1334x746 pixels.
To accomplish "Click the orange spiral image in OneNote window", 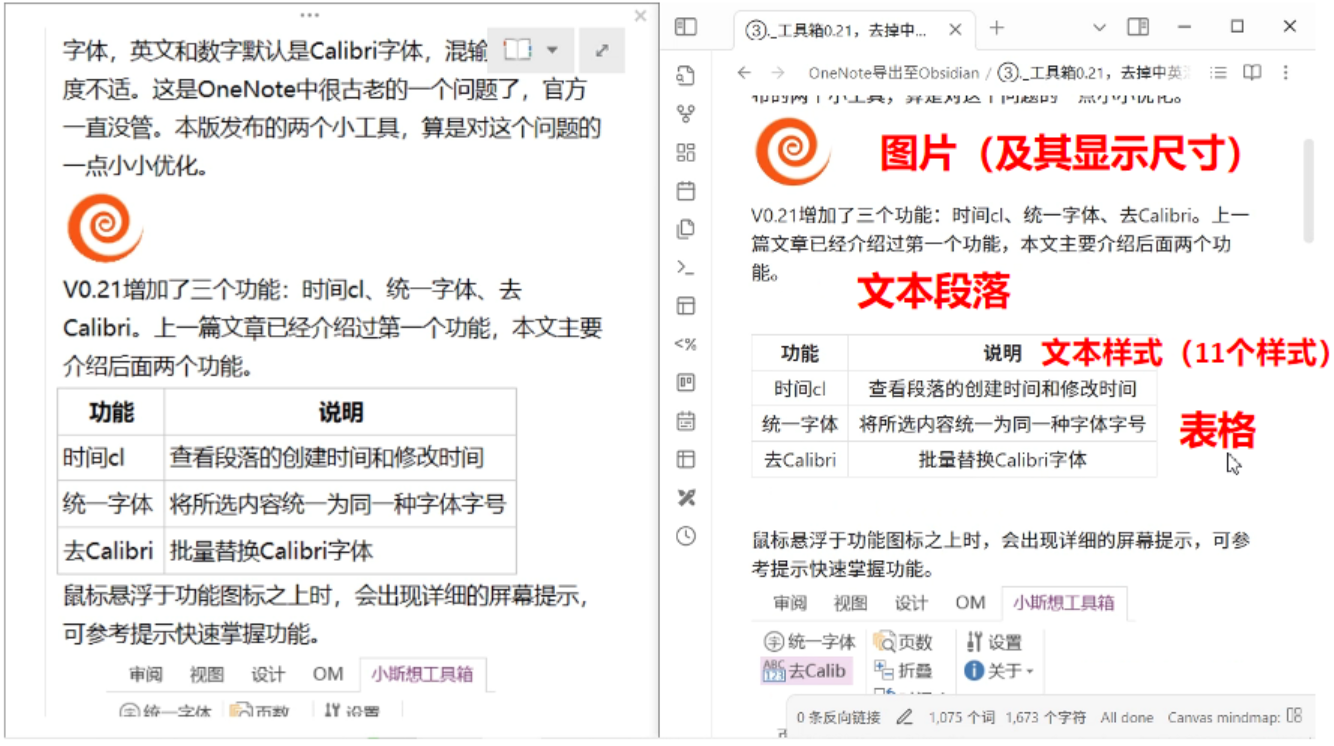I will [x=104, y=227].
